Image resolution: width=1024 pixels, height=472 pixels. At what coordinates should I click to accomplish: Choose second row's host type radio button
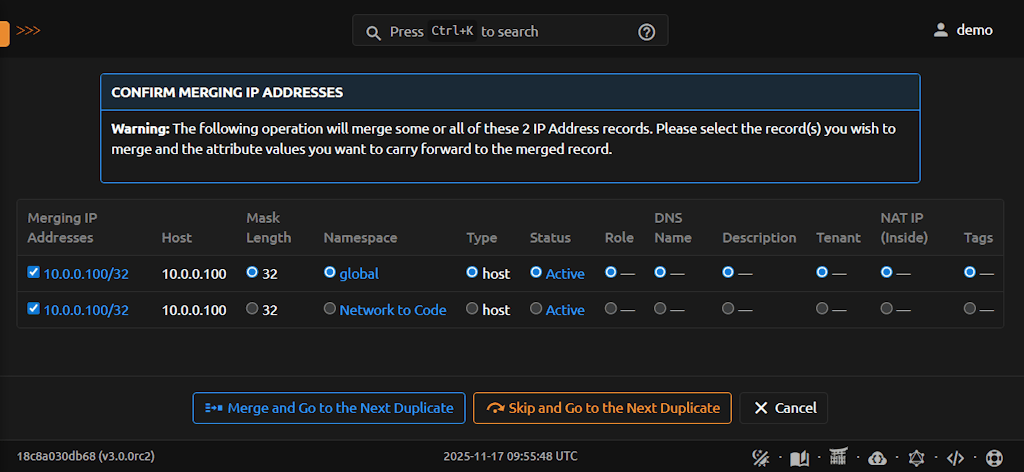click(472, 309)
